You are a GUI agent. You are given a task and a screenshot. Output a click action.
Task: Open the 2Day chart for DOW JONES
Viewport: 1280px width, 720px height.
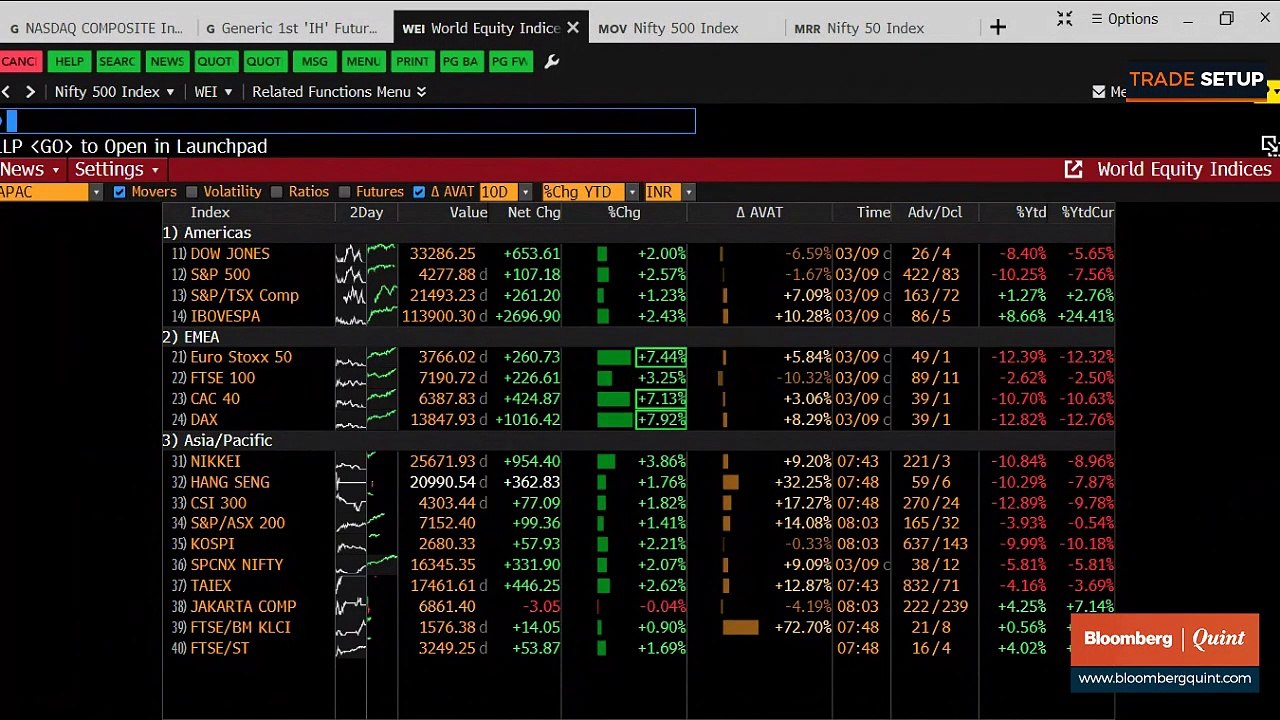[366, 254]
